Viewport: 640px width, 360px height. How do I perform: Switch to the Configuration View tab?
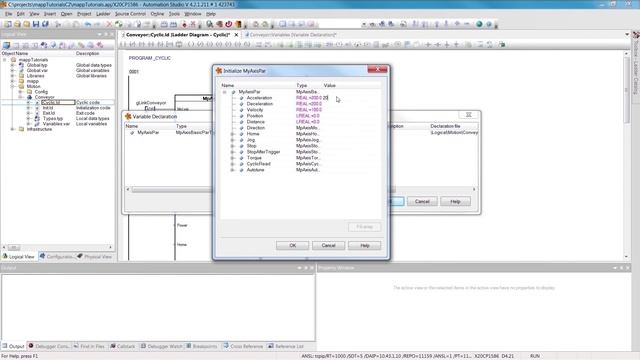pos(56,257)
